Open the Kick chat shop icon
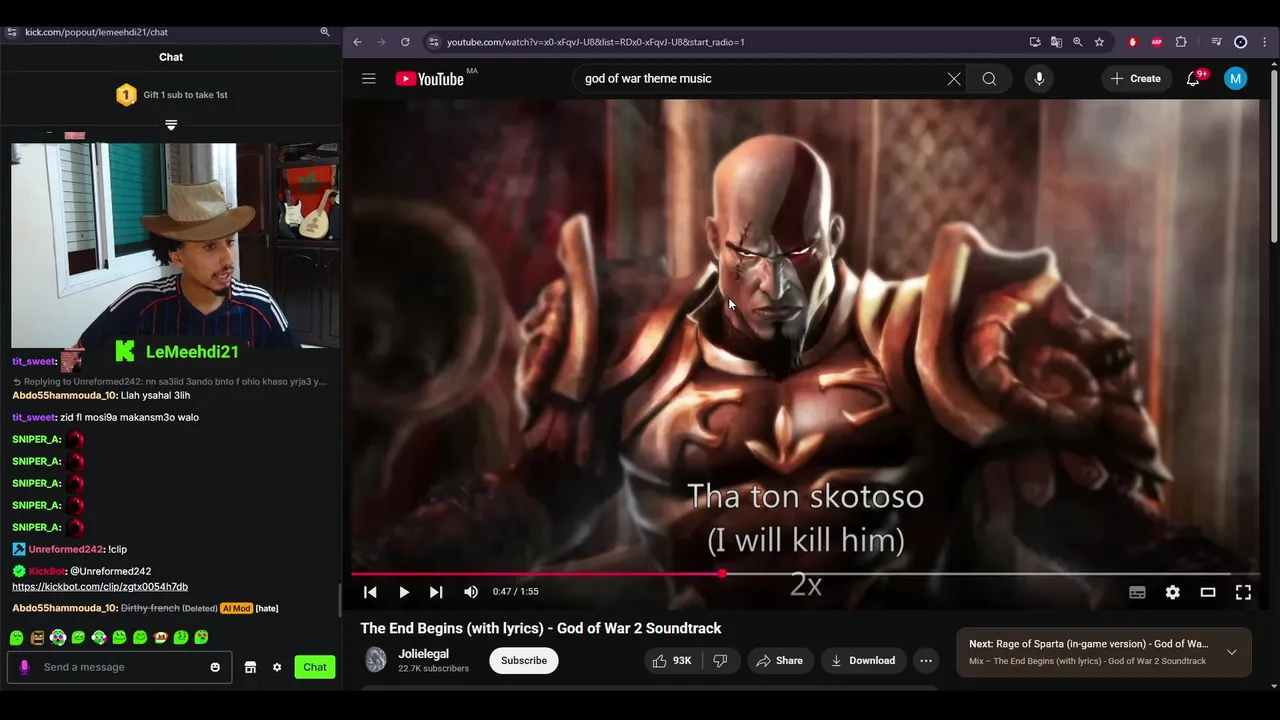The width and height of the screenshot is (1280, 720). 251,667
